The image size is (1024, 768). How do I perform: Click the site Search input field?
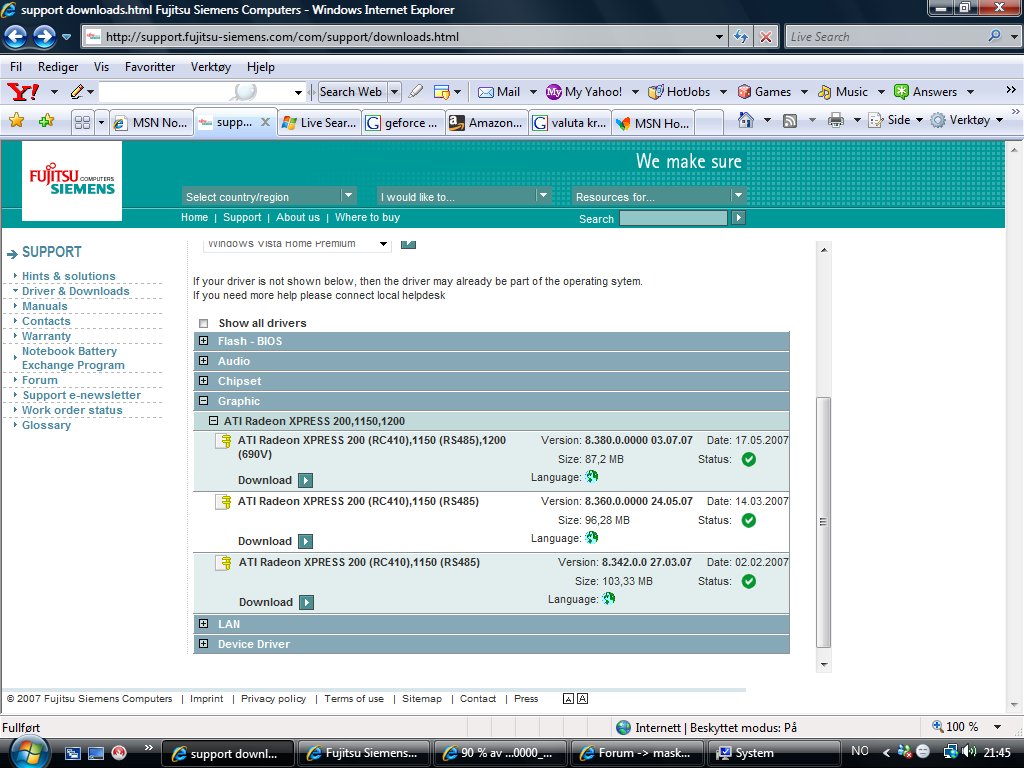673,217
